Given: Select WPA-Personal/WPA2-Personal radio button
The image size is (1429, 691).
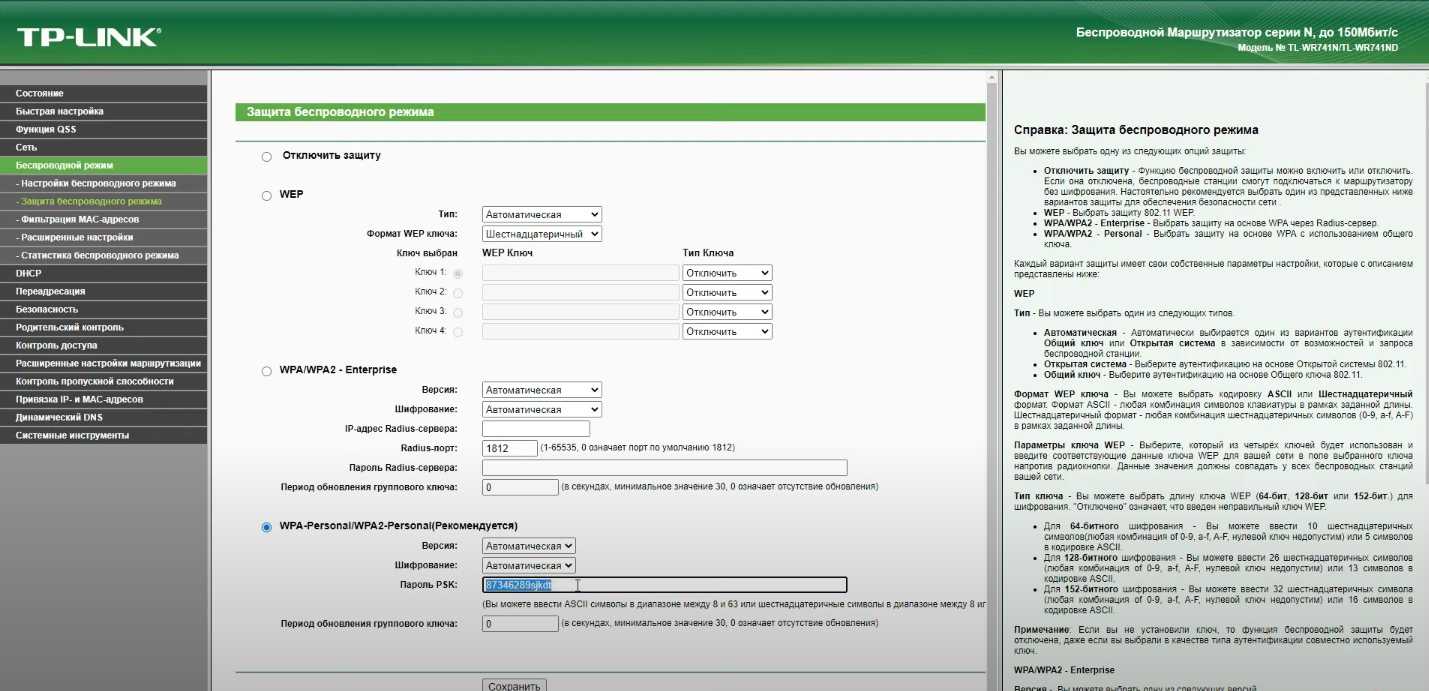Looking at the screenshot, I should point(266,527).
